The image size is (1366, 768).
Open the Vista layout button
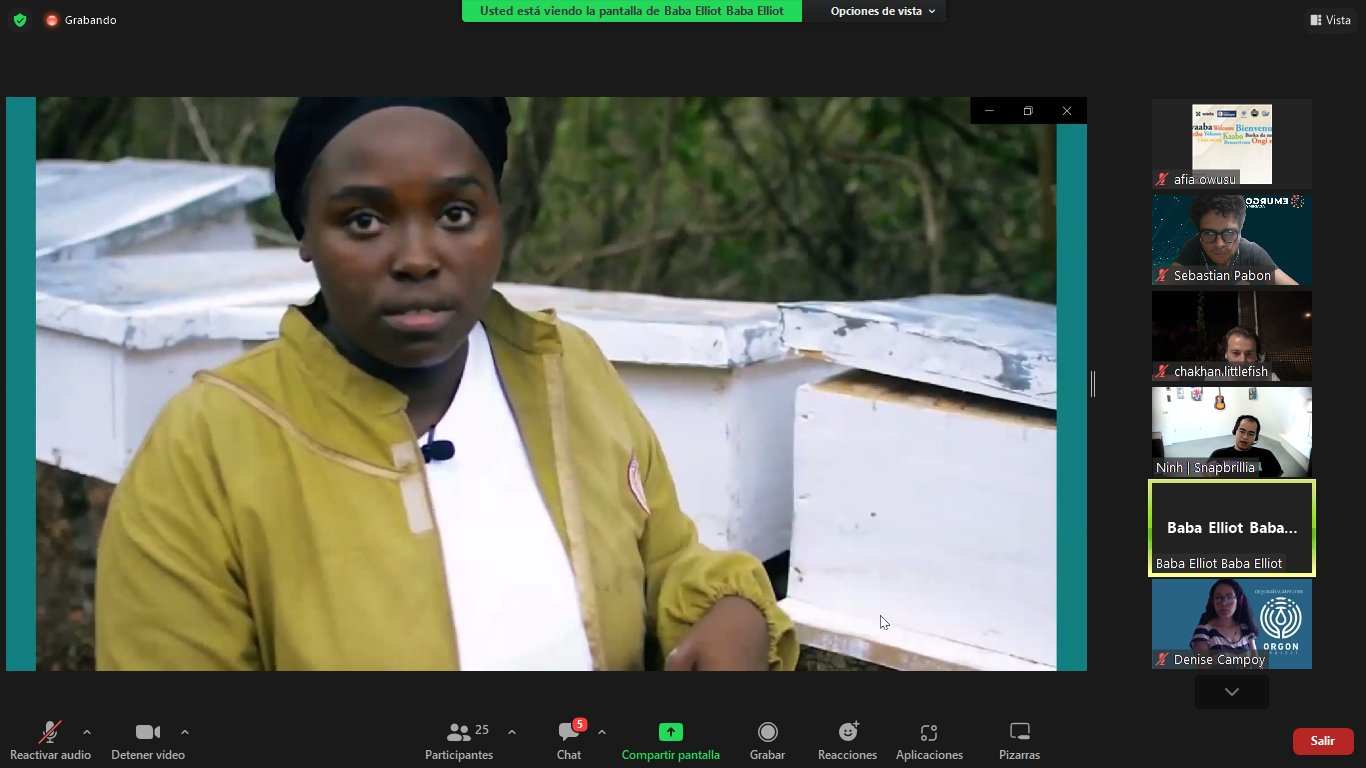[1330, 20]
